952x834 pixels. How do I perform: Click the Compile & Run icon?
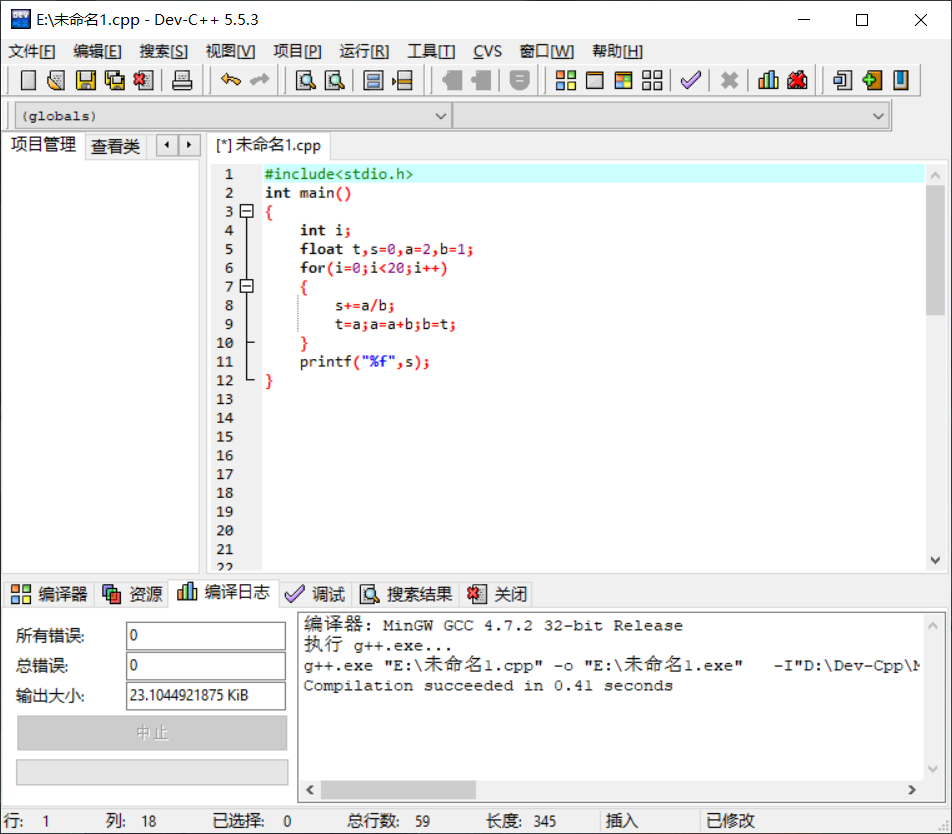tap(623, 80)
